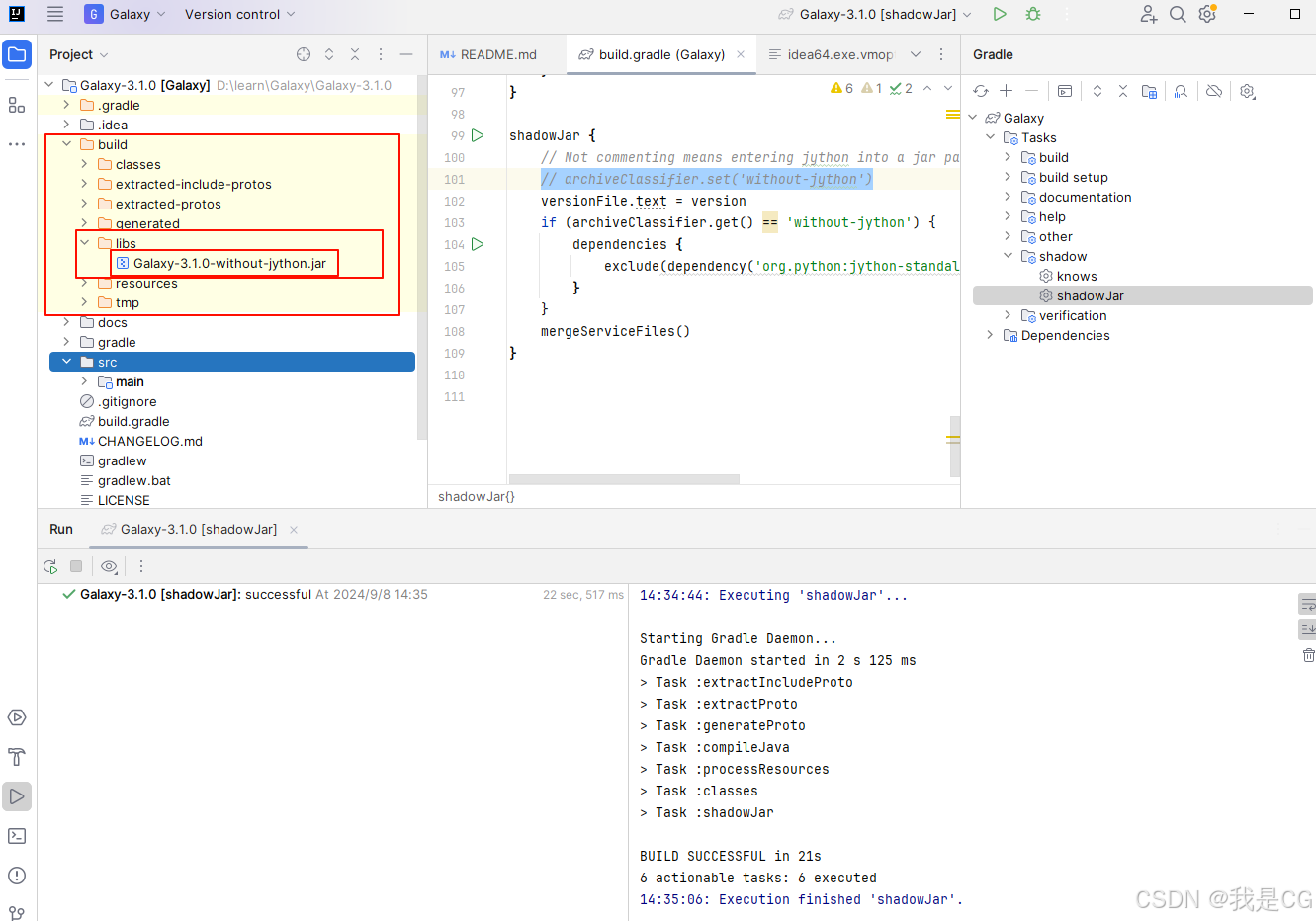Viewport: 1316px width, 921px height.
Task: Click the shadowJar{} breadcrumb
Action: pyautogui.click(x=477, y=496)
